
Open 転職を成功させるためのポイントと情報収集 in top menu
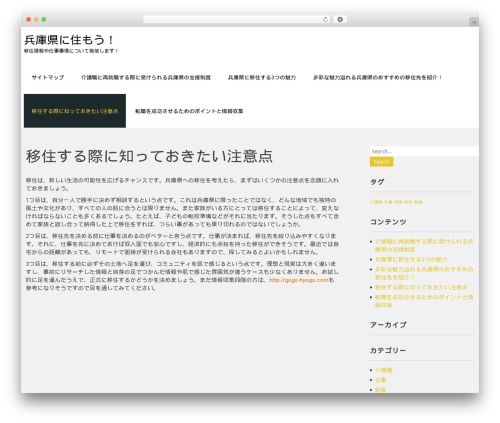(189, 111)
